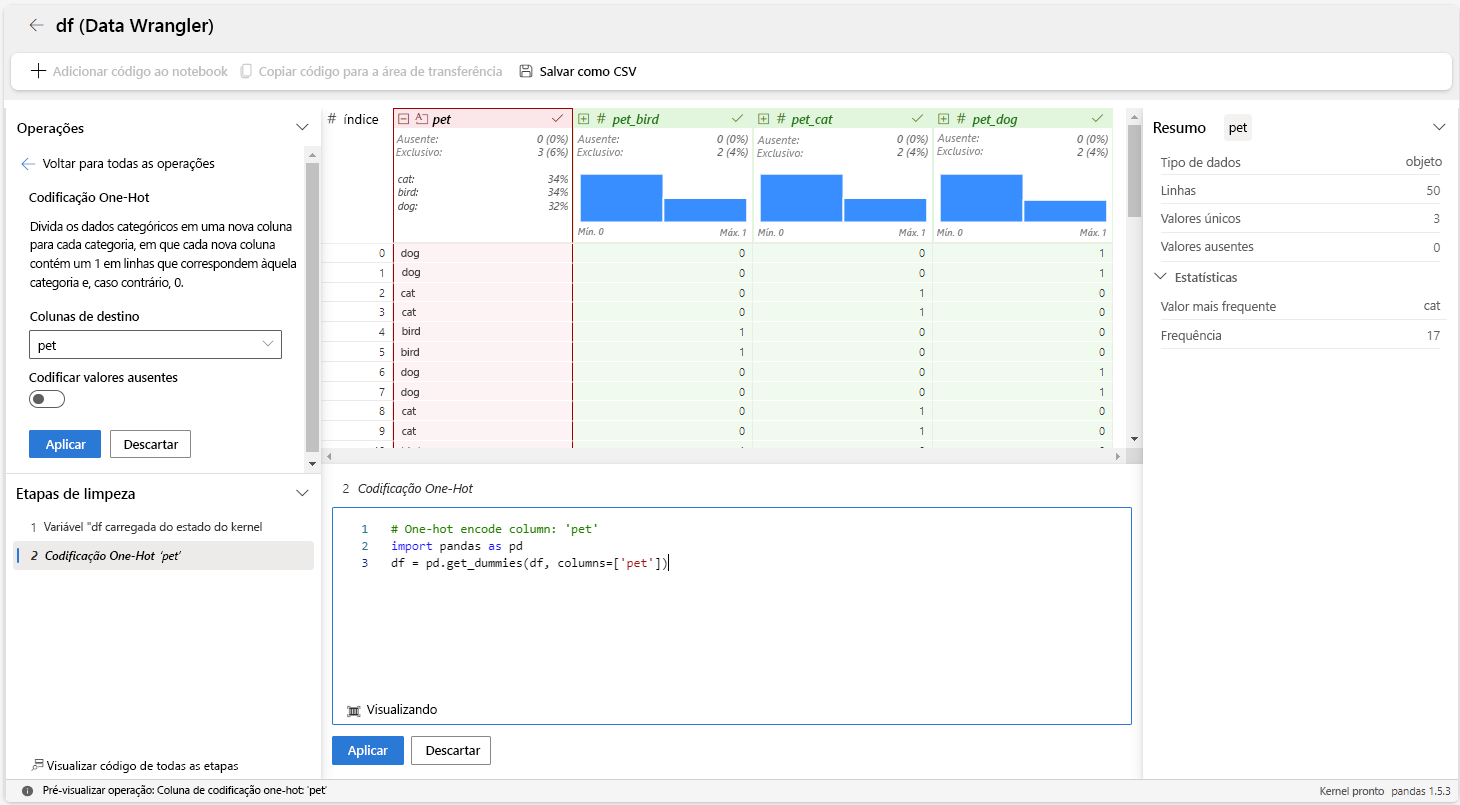Click the checkmark in the pet_bird column header
This screenshot has width=1460, height=805.
(x=737, y=119)
